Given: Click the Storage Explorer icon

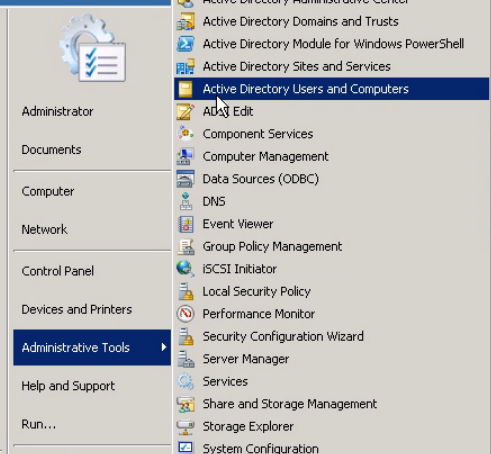Looking at the screenshot, I should point(186,427).
